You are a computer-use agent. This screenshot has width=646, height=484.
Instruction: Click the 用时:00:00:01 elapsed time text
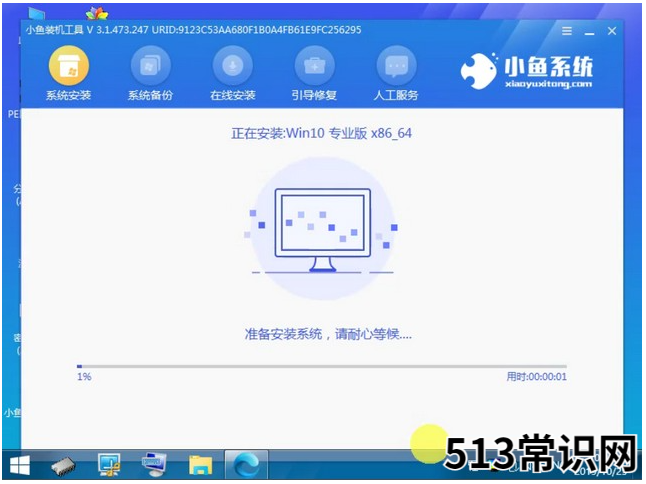(536, 376)
